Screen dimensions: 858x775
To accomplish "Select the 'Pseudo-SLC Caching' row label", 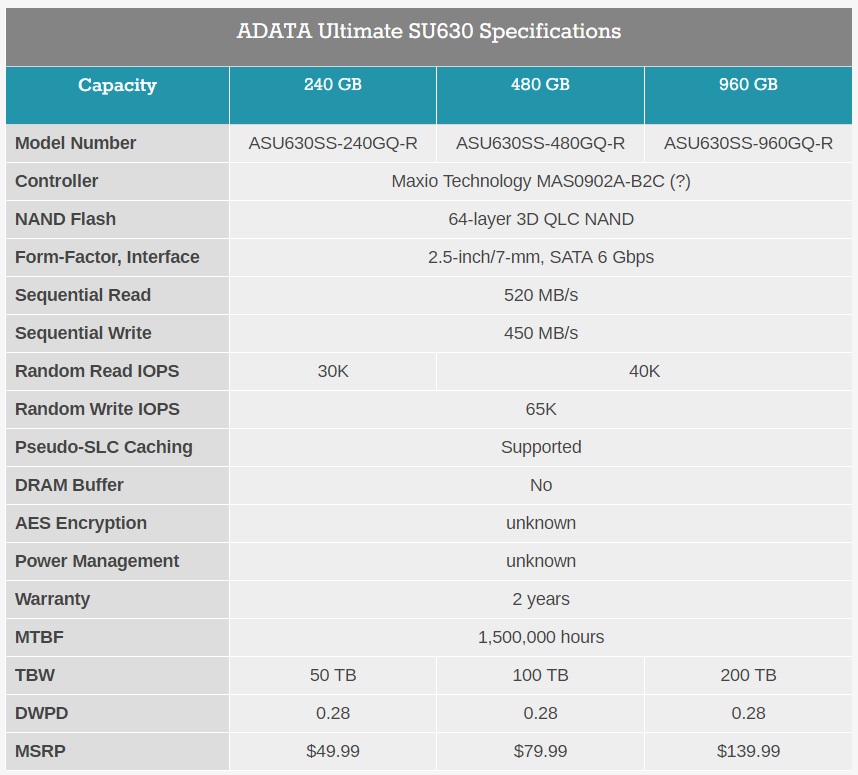I will pyautogui.click(x=103, y=447).
